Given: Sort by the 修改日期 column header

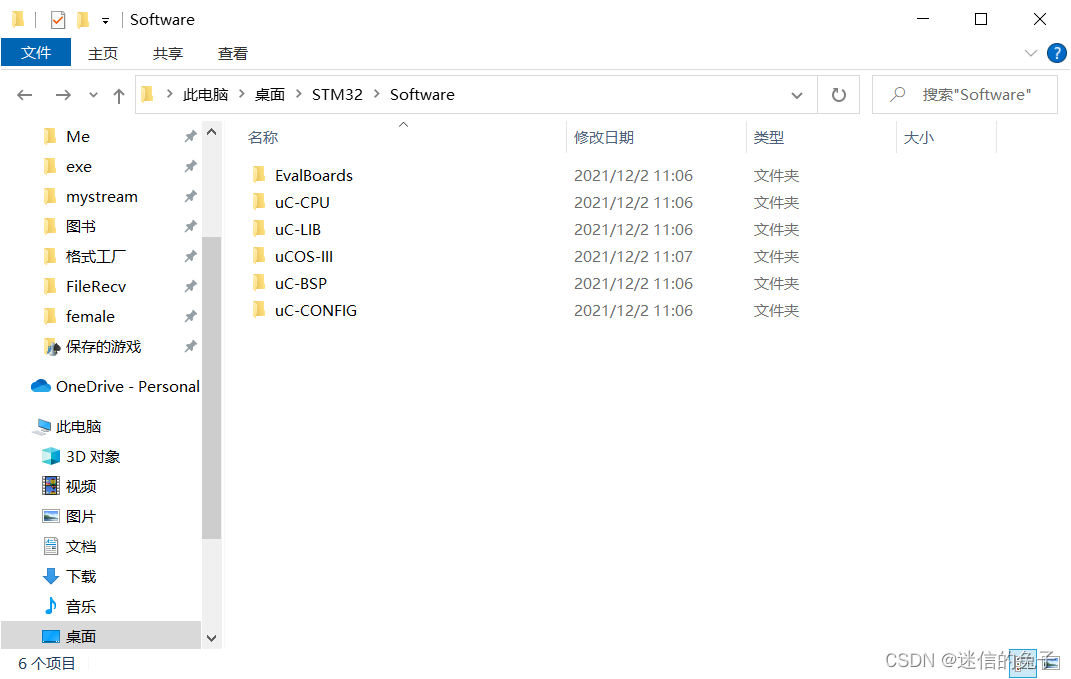Looking at the screenshot, I should pyautogui.click(x=604, y=137).
